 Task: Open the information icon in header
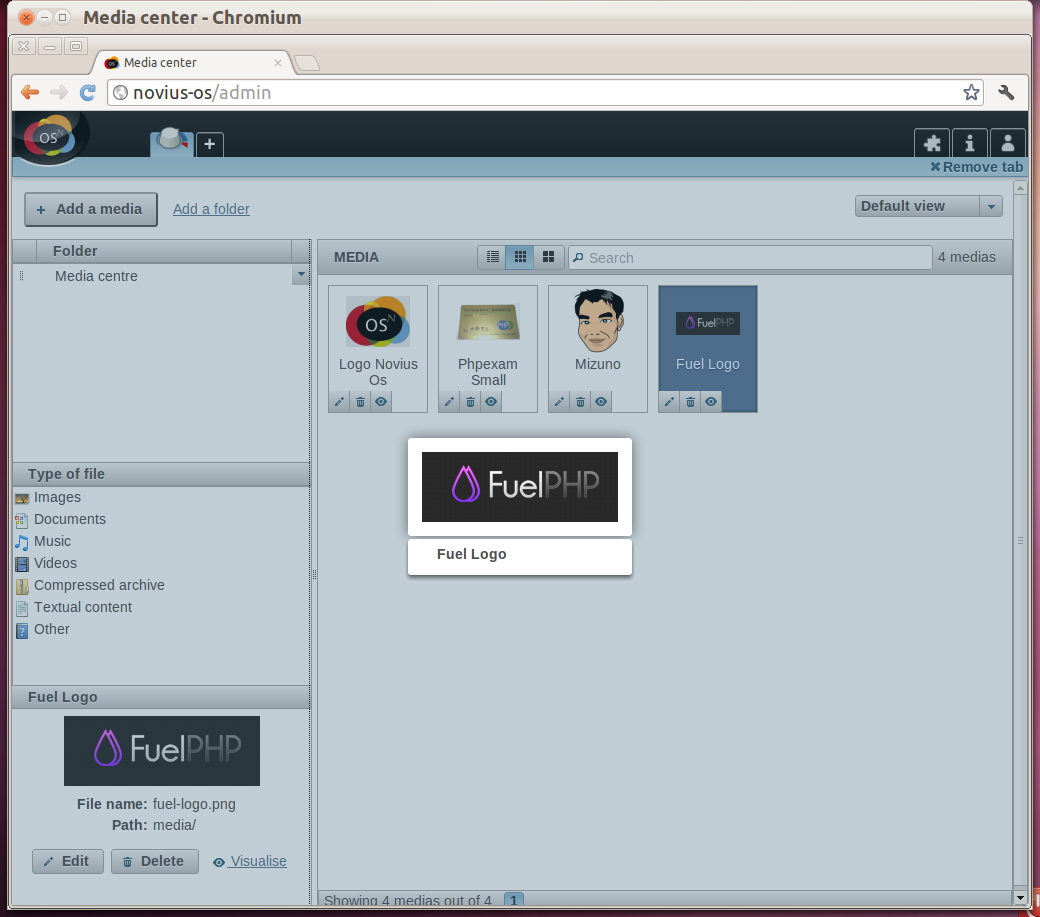click(x=970, y=143)
